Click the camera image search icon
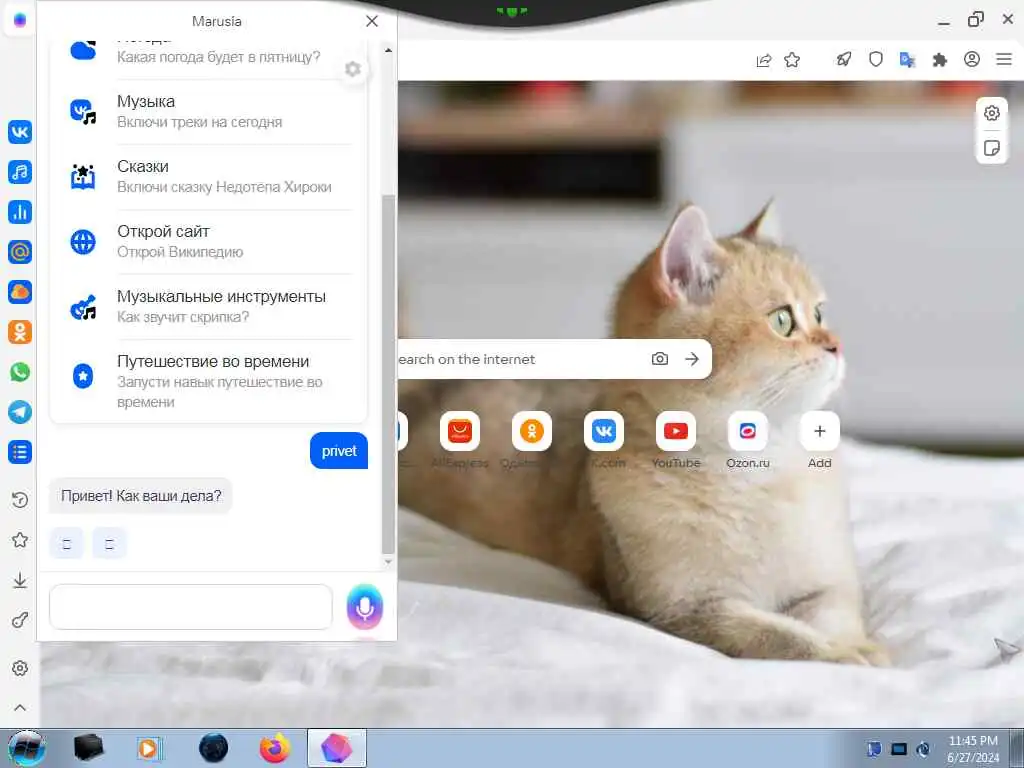The height and width of the screenshot is (768, 1024). click(x=660, y=359)
